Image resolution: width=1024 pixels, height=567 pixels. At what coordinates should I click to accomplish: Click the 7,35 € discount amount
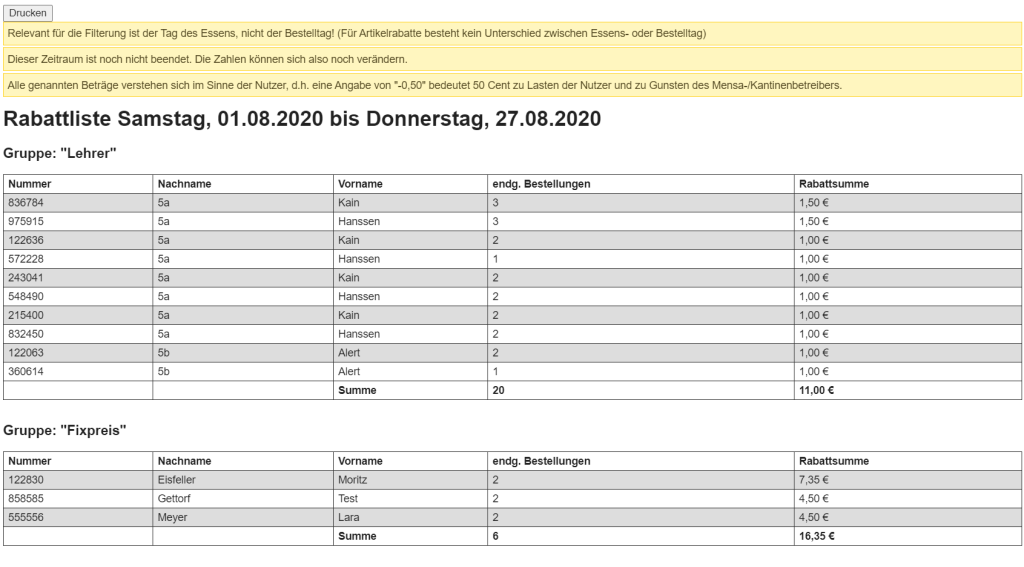coord(814,480)
